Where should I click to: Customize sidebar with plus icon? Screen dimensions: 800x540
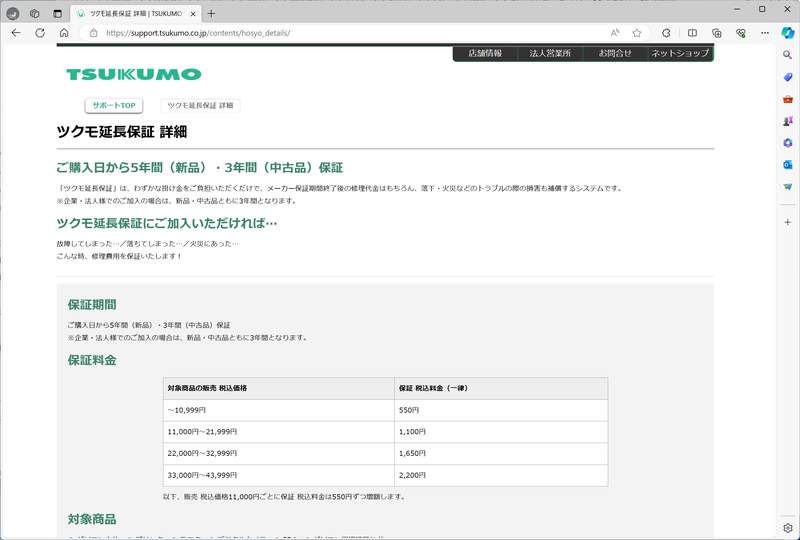788,223
